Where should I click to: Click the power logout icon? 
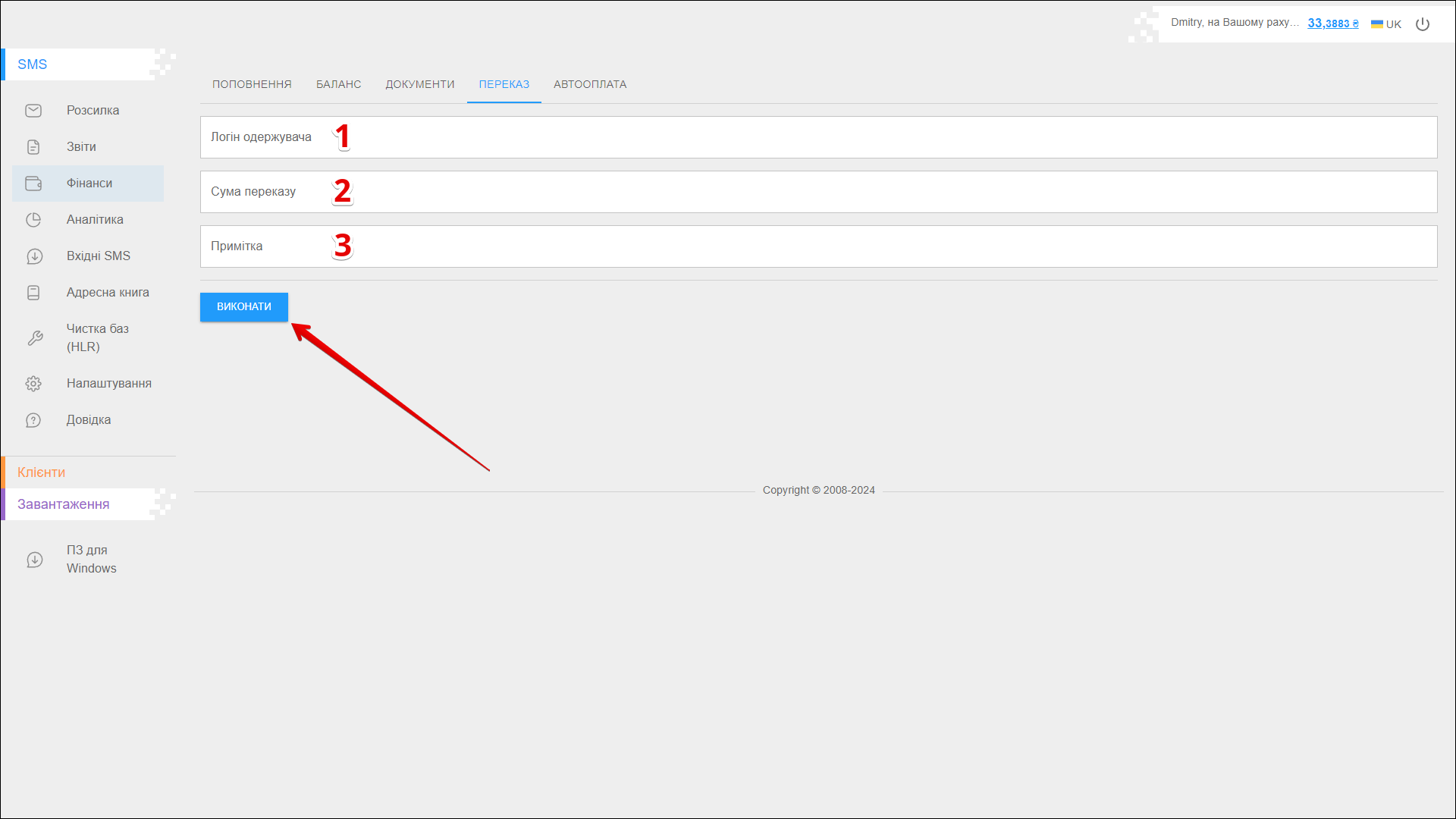[1423, 24]
